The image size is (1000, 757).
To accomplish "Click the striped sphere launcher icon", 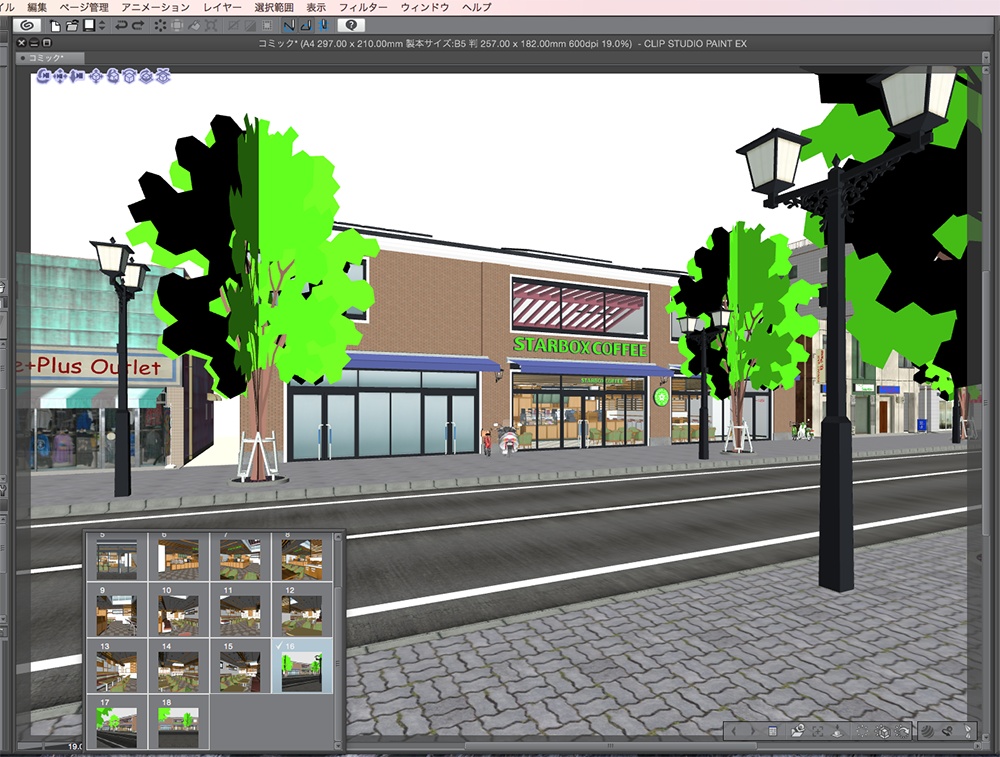I will [927, 731].
